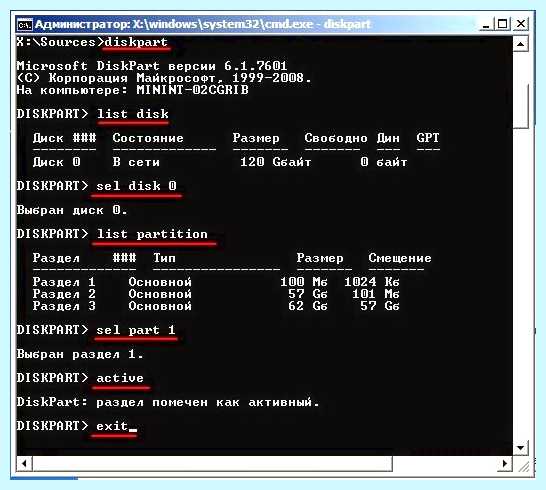546x490 pixels.
Task: Click the 'Раздел 3' row label
Action: [64, 306]
